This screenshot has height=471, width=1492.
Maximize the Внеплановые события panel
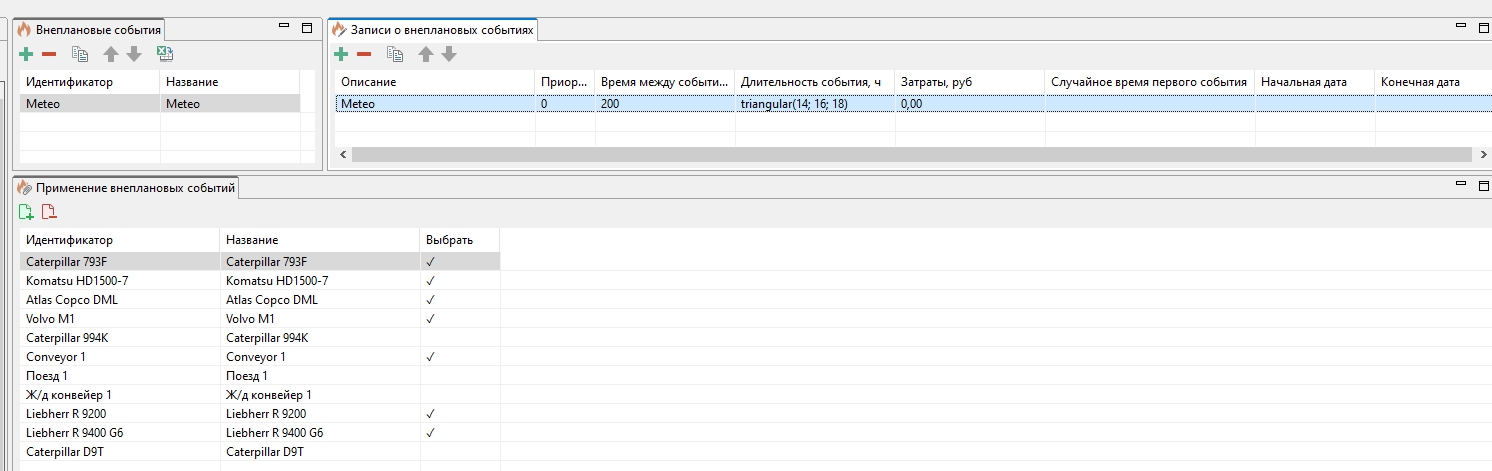pyautogui.click(x=307, y=29)
